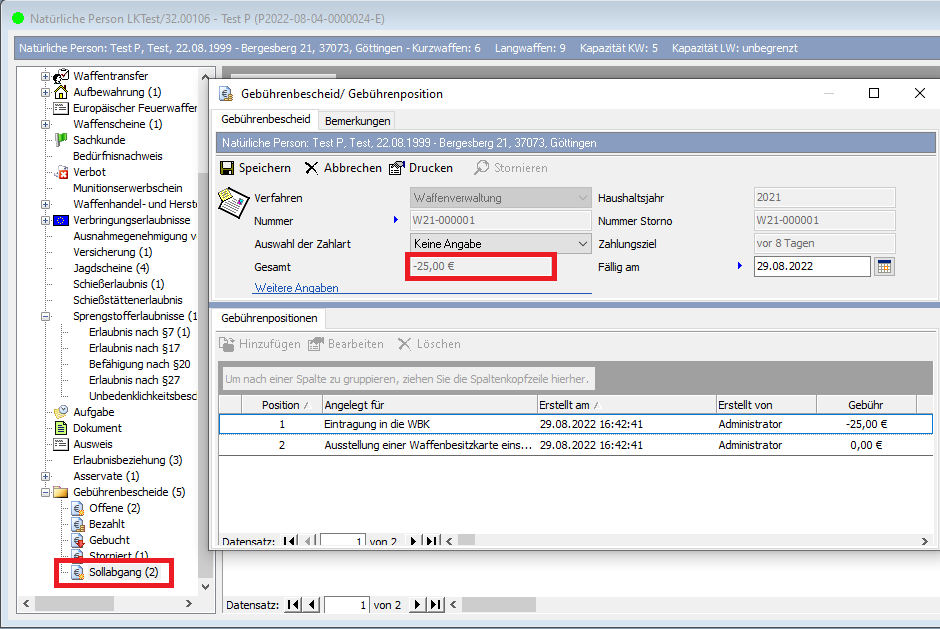Expand the Asservate (1) tree node

[46, 476]
